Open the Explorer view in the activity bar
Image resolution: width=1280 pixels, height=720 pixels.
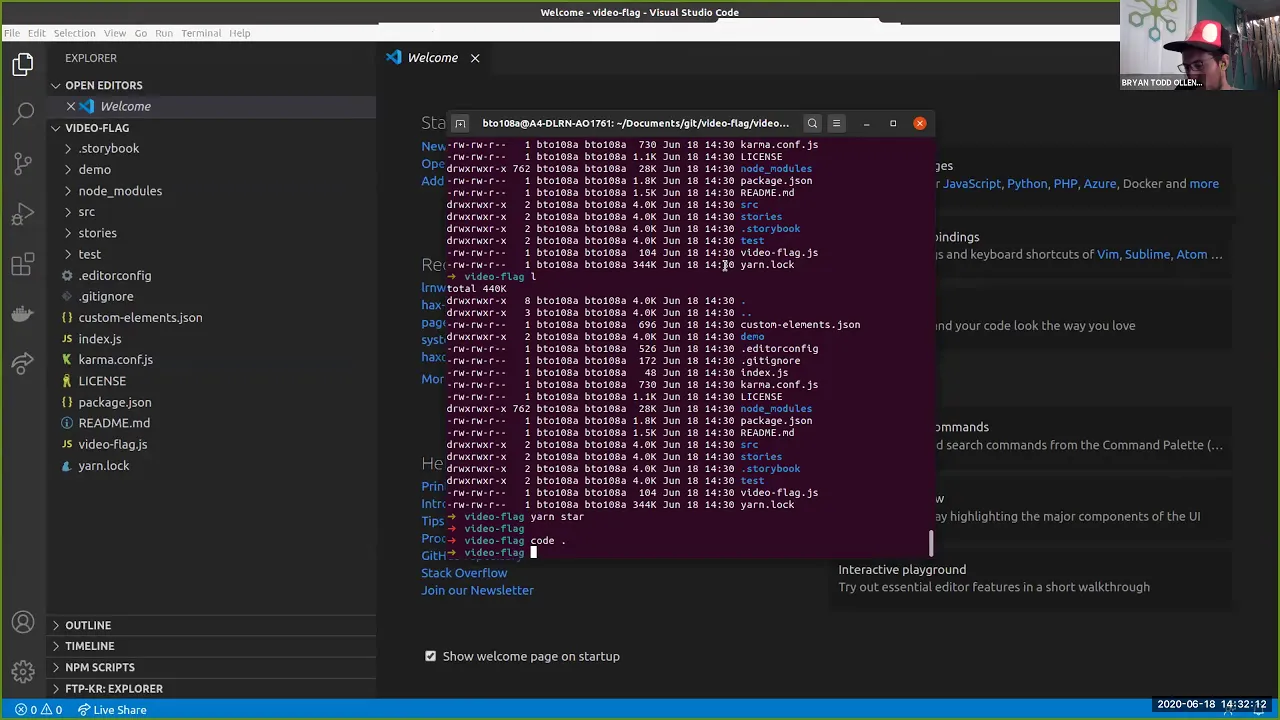pyautogui.click(x=23, y=65)
